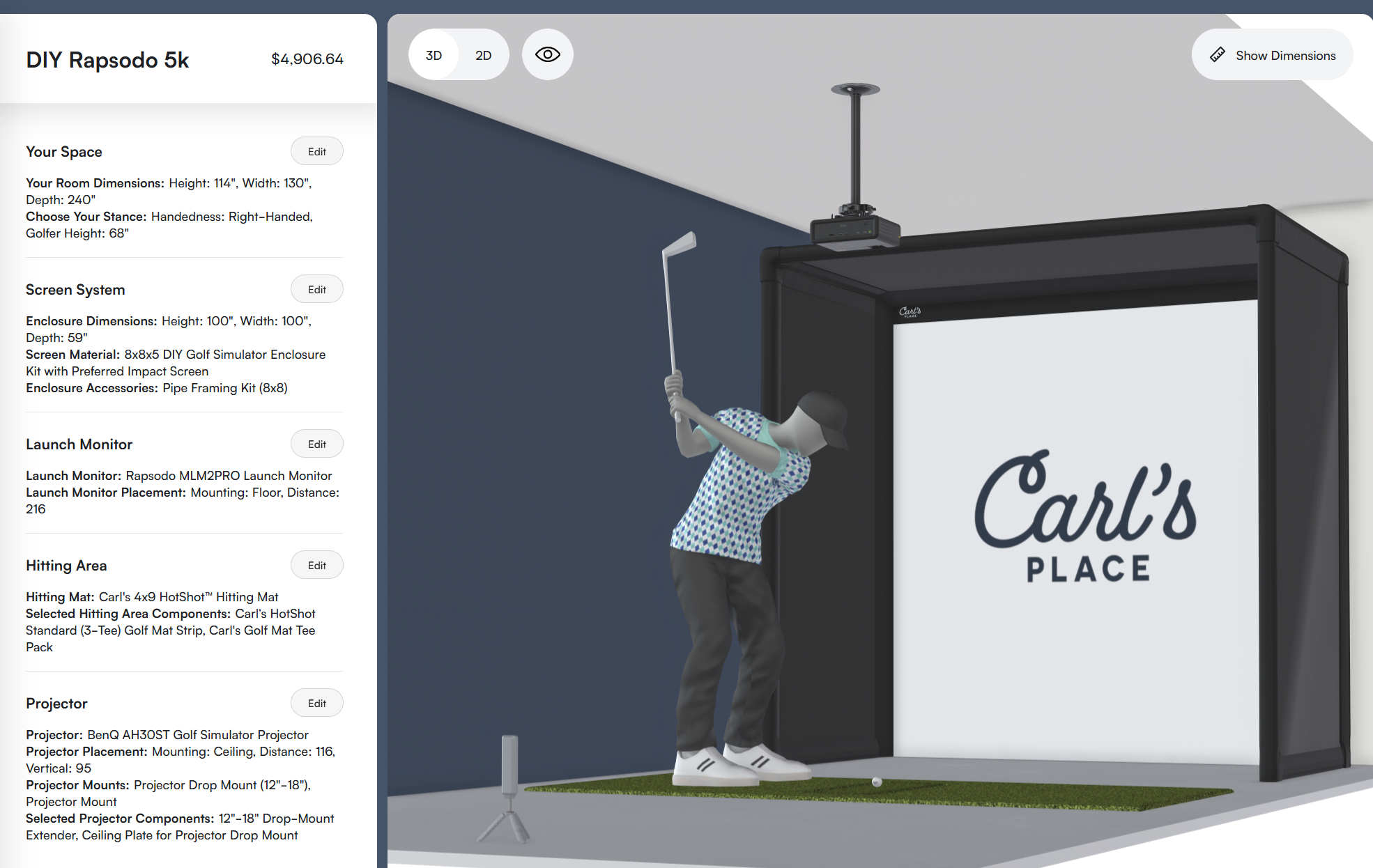
Task: Click the Your Room Dimensions label
Action: pyautogui.click(x=95, y=183)
